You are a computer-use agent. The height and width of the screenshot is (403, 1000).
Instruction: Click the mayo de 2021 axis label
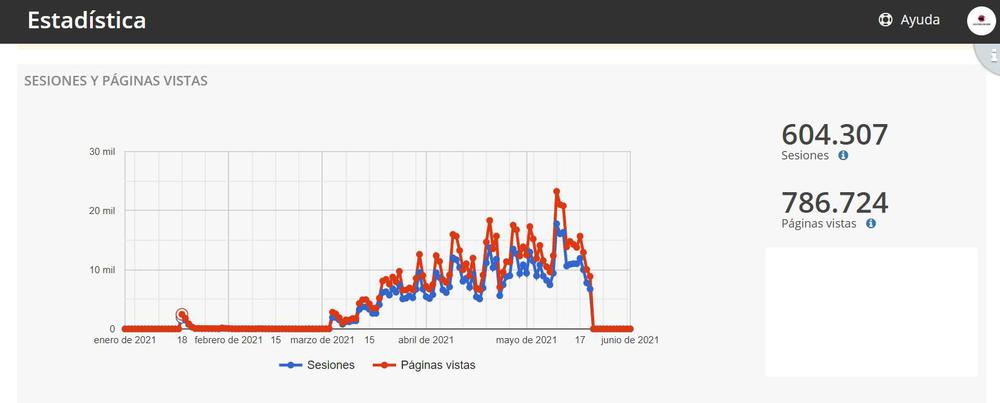[526, 340]
